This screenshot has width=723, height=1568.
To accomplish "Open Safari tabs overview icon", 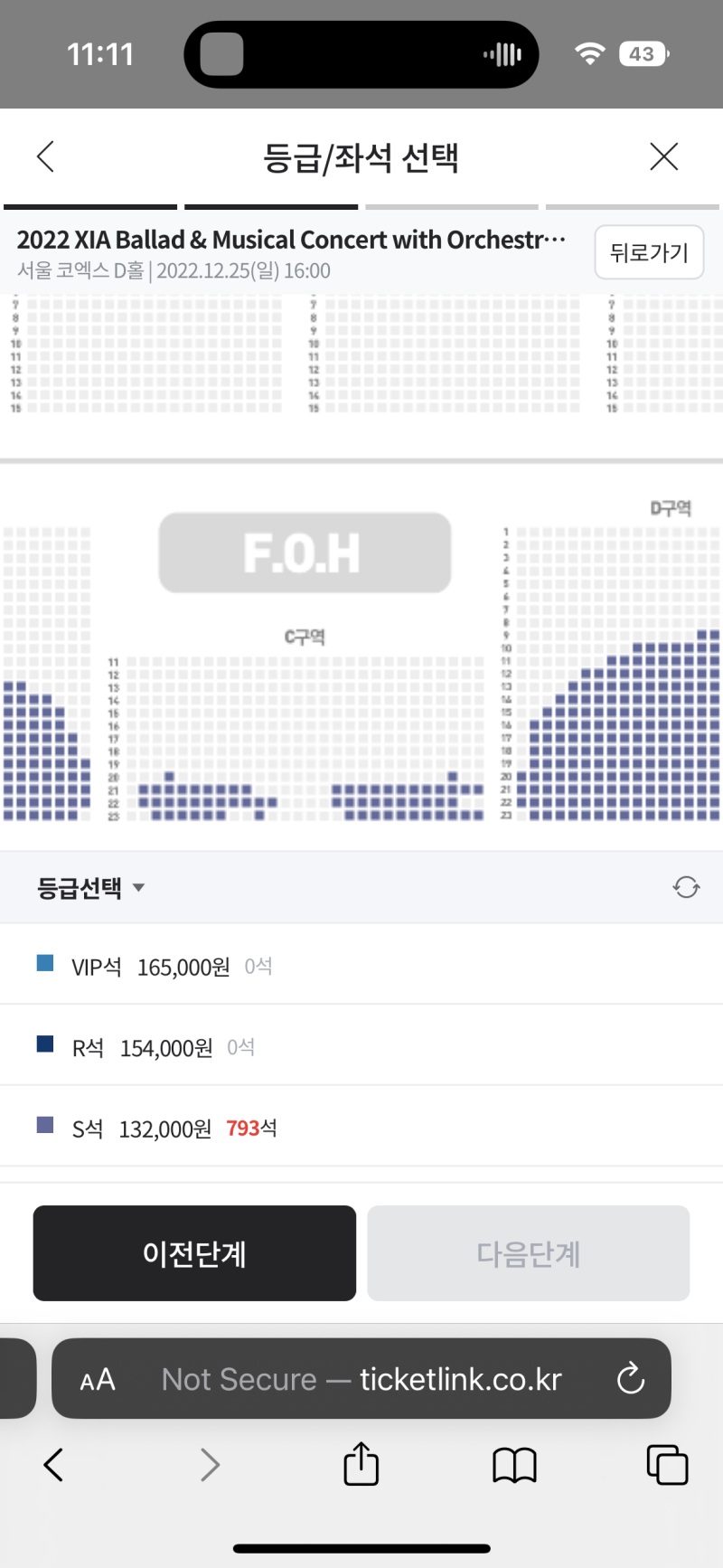I will pos(667,1464).
